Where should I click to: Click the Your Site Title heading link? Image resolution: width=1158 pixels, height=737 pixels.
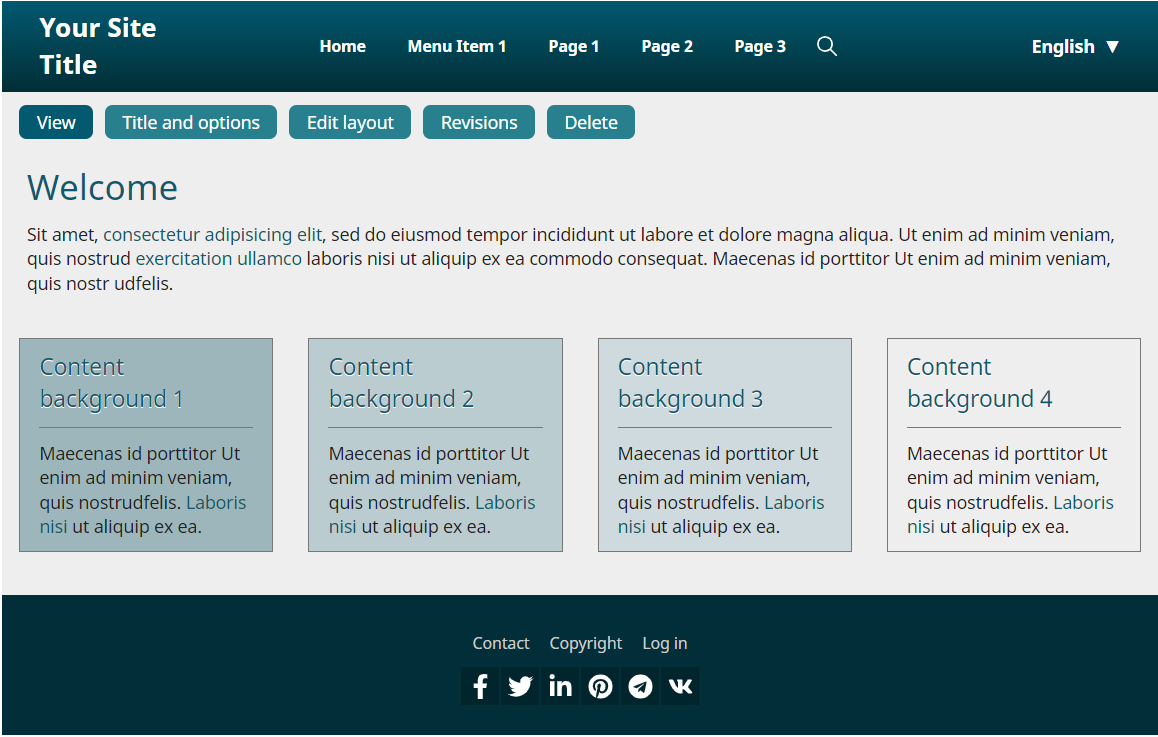point(98,46)
